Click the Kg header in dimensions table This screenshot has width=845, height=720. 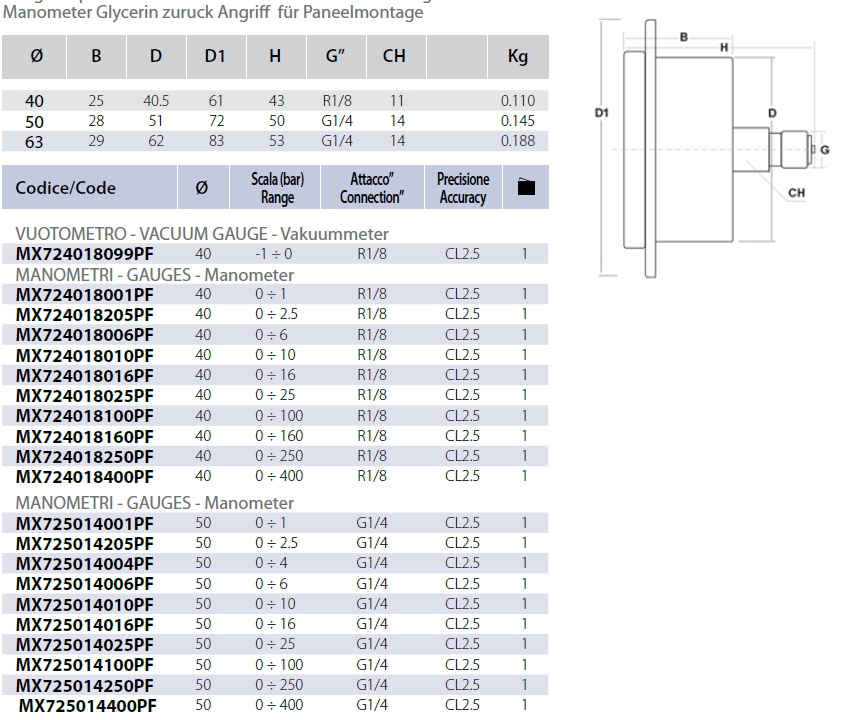pos(518,56)
